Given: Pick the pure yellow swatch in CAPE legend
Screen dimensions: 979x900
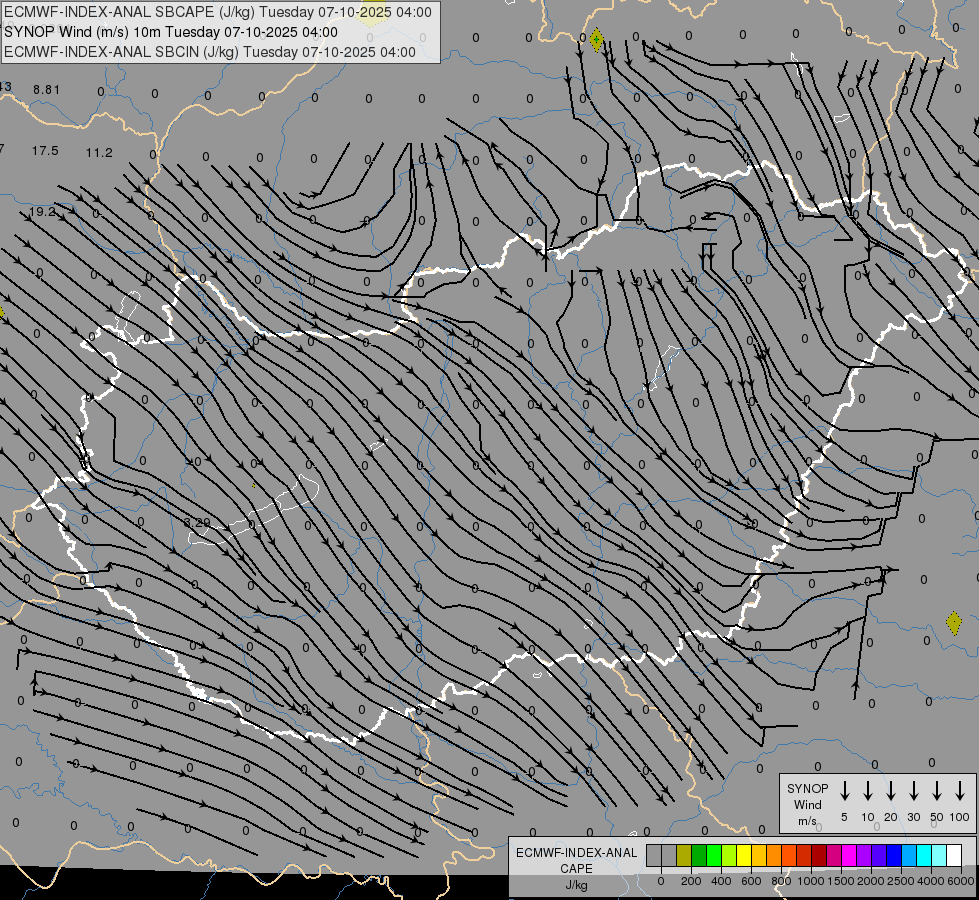Looking at the screenshot, I should click(x=744, y=856).
